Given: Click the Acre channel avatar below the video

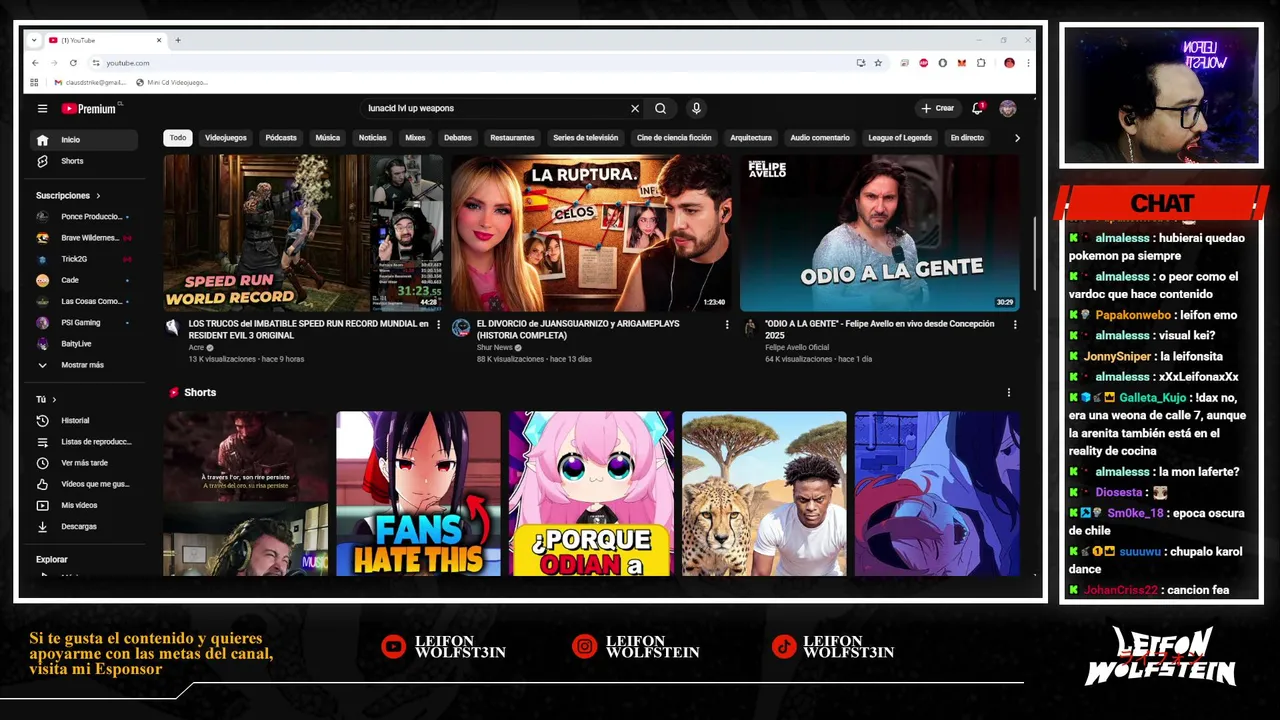Looking at the screenshot, I should [x=172, y=327].
